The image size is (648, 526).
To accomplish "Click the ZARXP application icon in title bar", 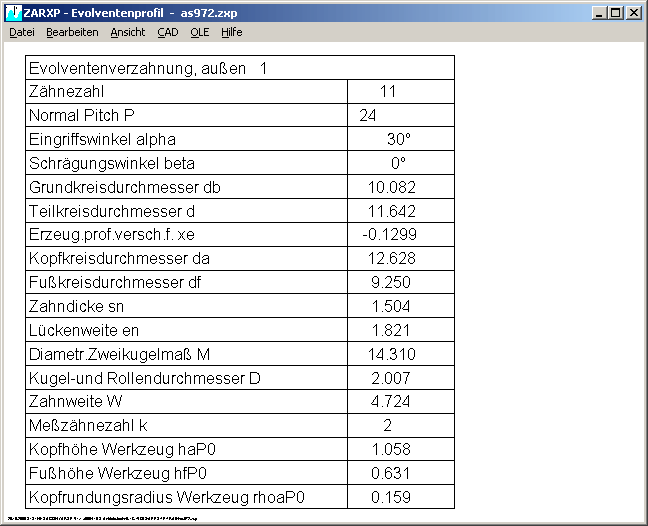I will (x=12, y=12).
